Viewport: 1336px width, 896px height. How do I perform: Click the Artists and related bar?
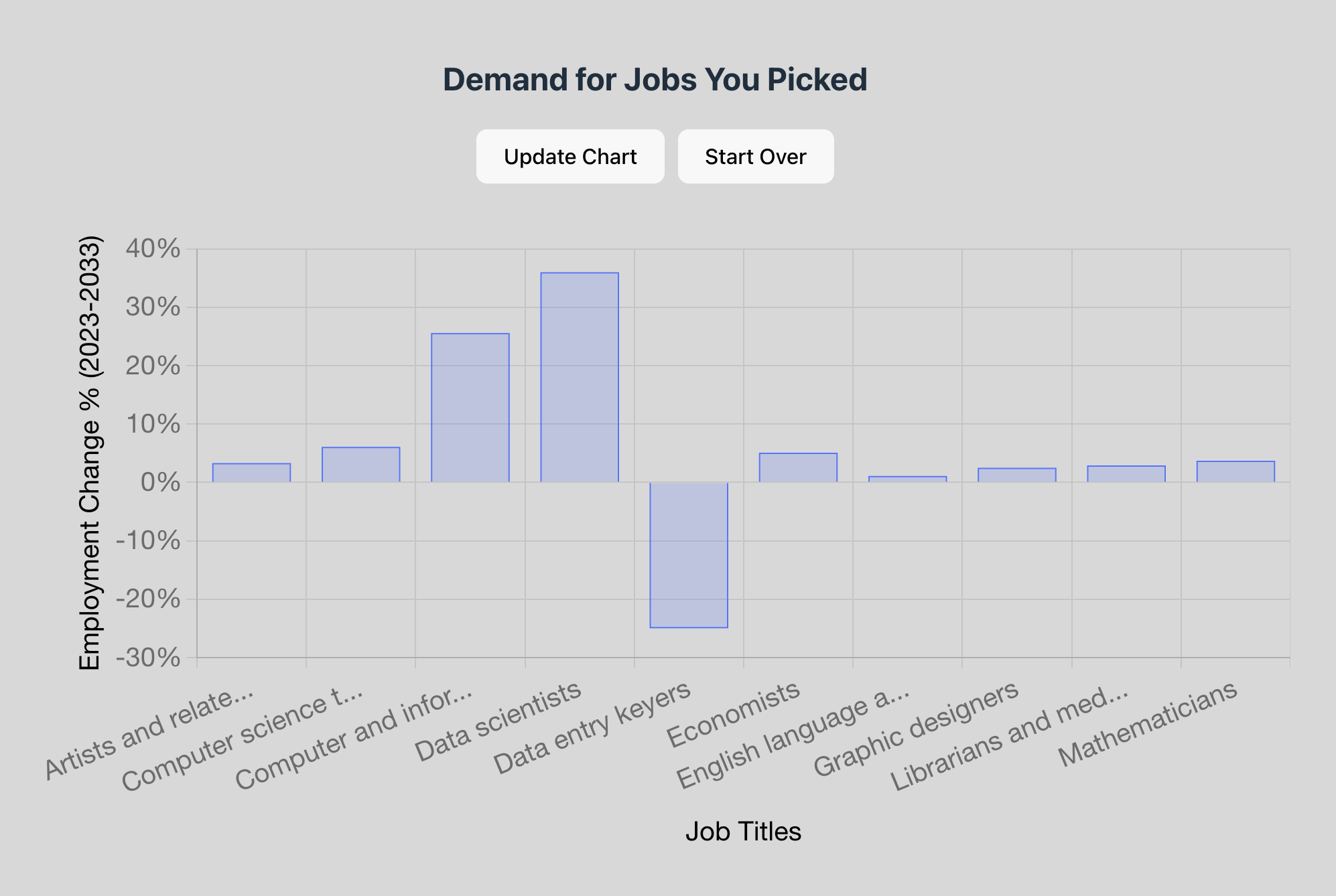[251, 472]
